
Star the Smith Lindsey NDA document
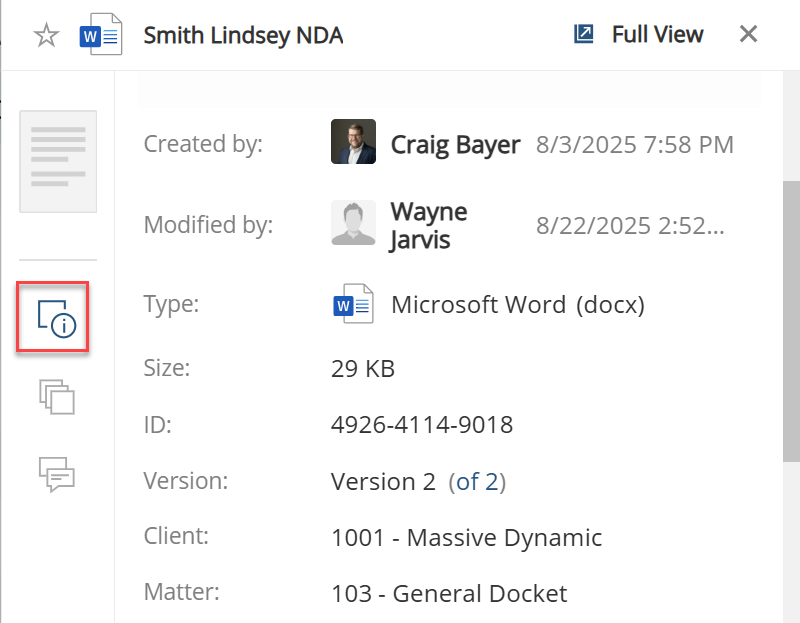tap(46, 36)
